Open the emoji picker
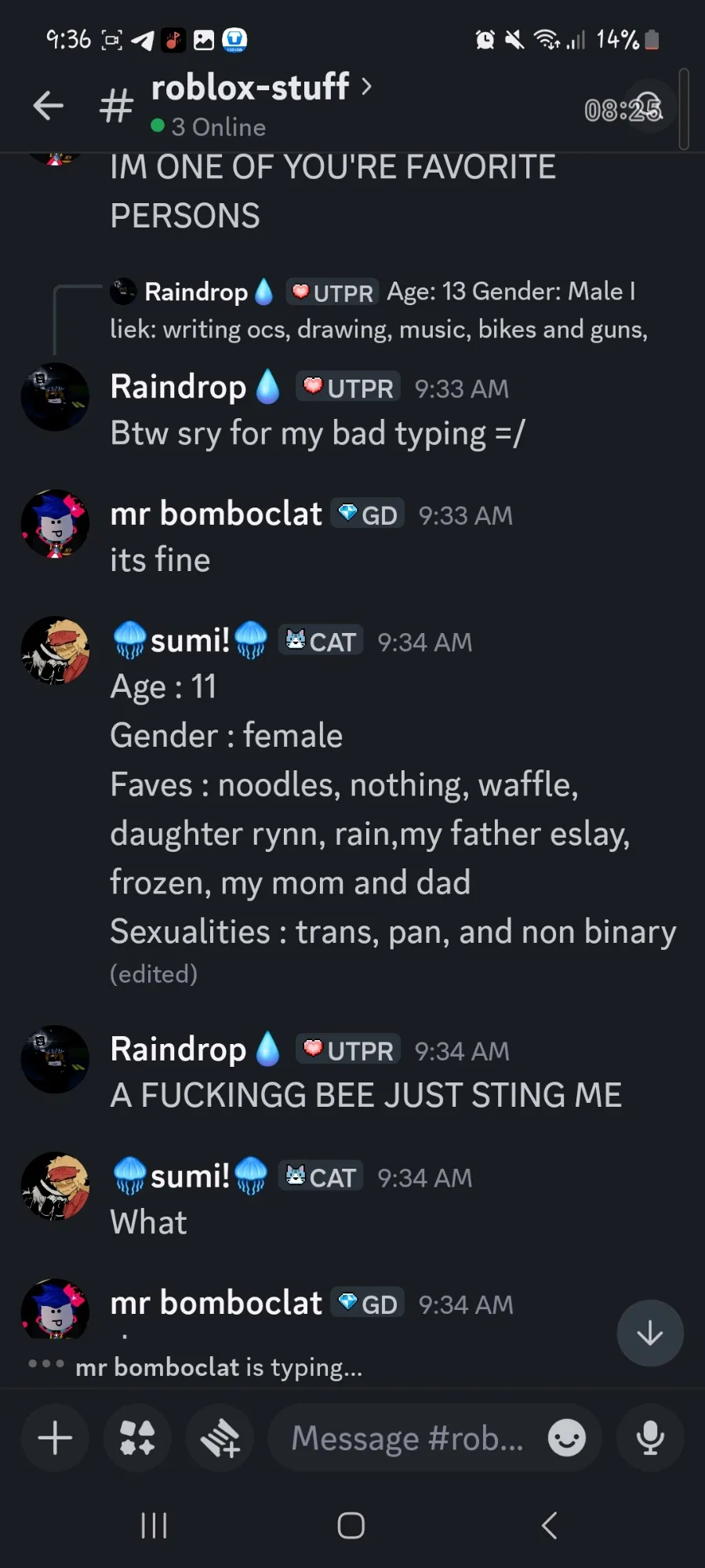The width and height of the screenshot is (705, 1568). (566, 1438)
